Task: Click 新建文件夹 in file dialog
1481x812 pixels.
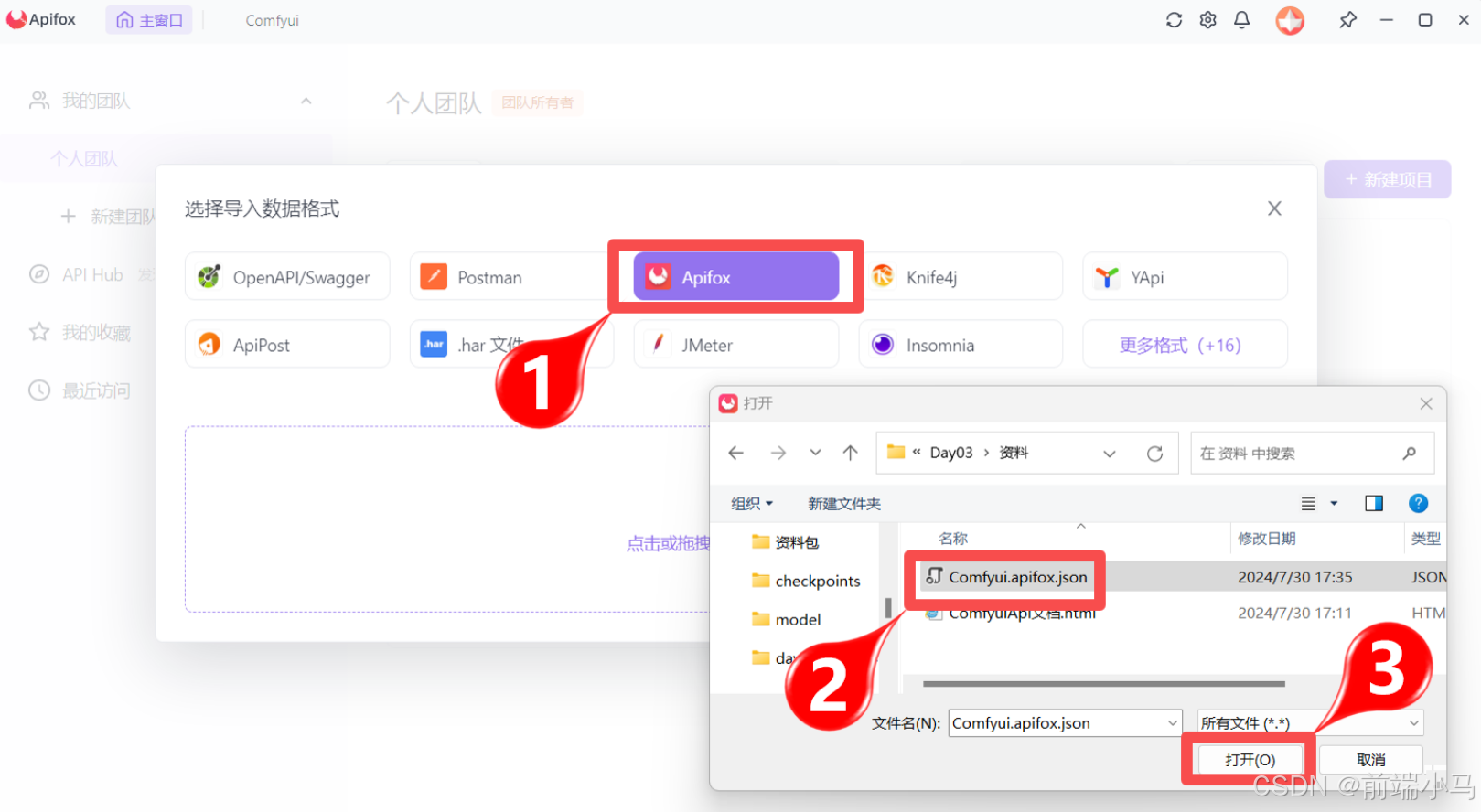Action: (844, 504)
